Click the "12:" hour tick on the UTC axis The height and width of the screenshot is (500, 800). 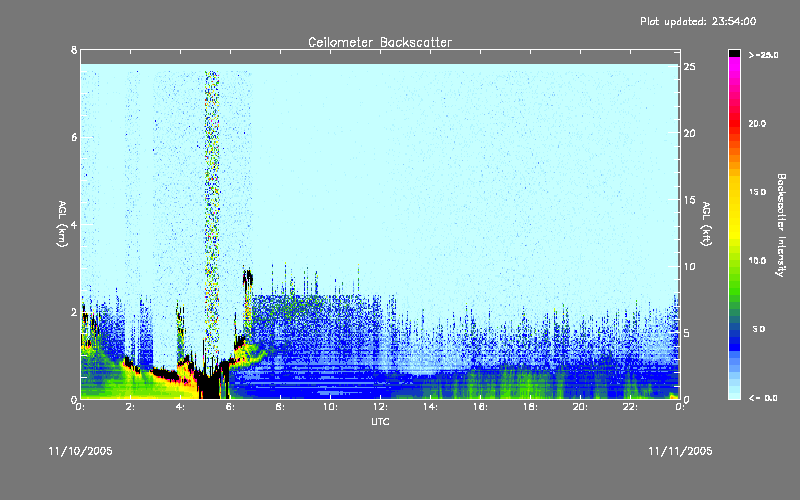click(380, 407)
